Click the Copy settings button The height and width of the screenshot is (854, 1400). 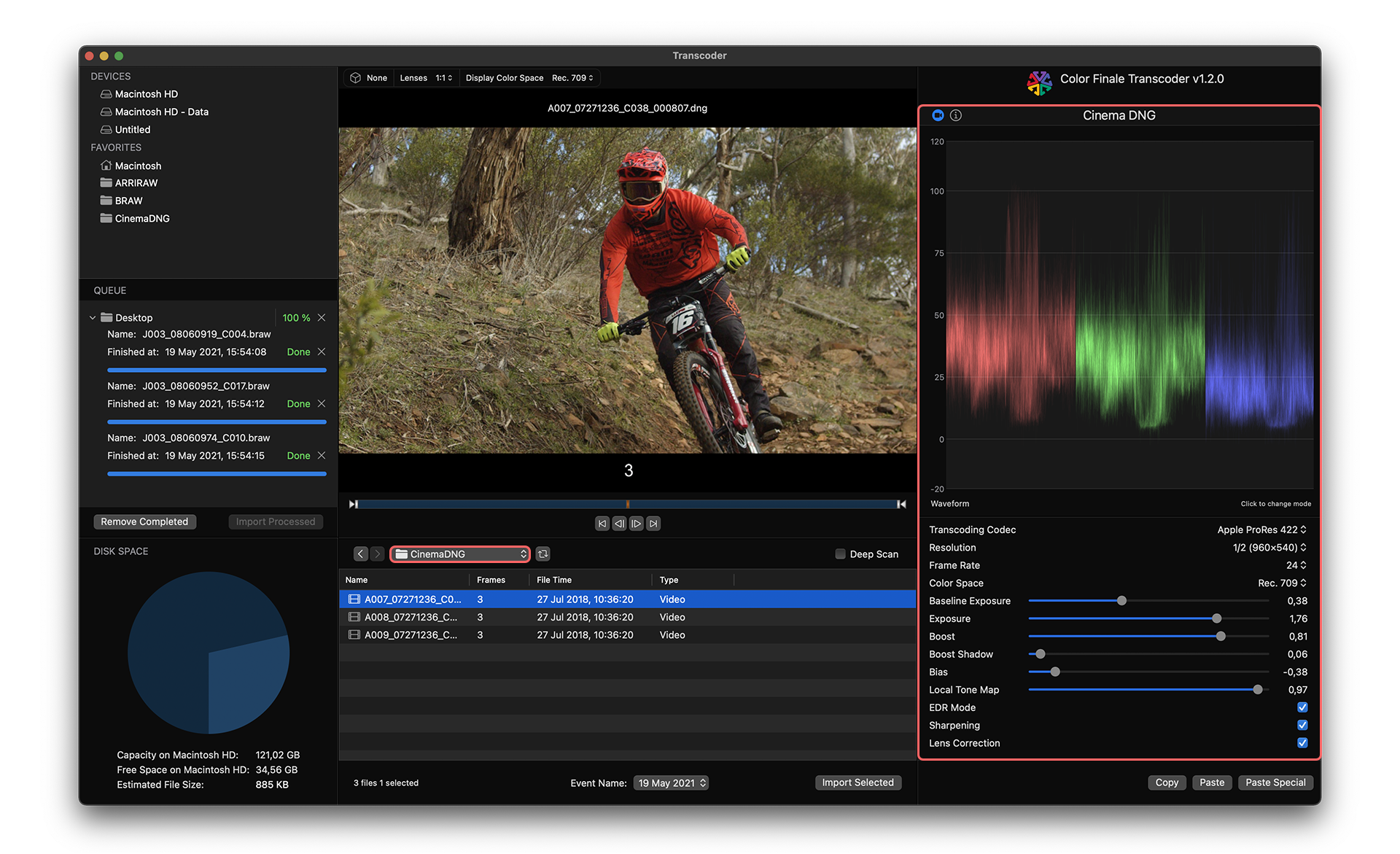click(x=1167, y=783)
